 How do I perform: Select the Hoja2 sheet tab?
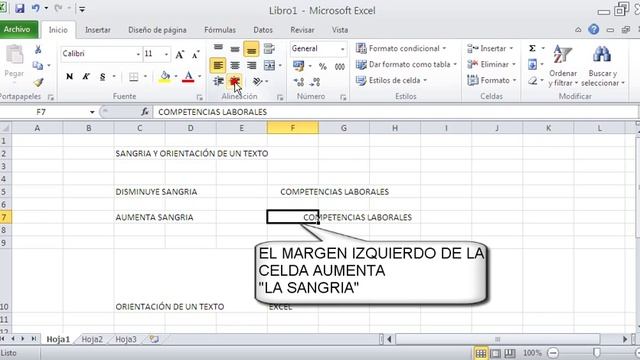coord(92,339)
